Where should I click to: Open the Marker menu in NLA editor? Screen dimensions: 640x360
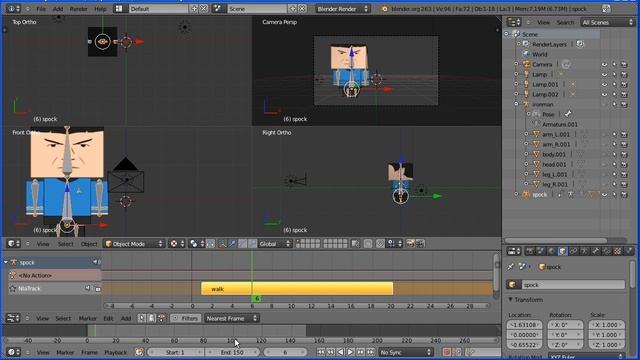pyautogui.click(x=87, y=318)
